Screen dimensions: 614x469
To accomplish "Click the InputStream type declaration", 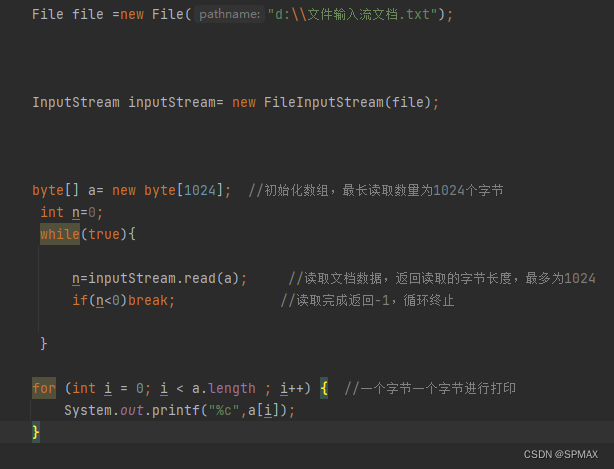I will click(76, 103).
